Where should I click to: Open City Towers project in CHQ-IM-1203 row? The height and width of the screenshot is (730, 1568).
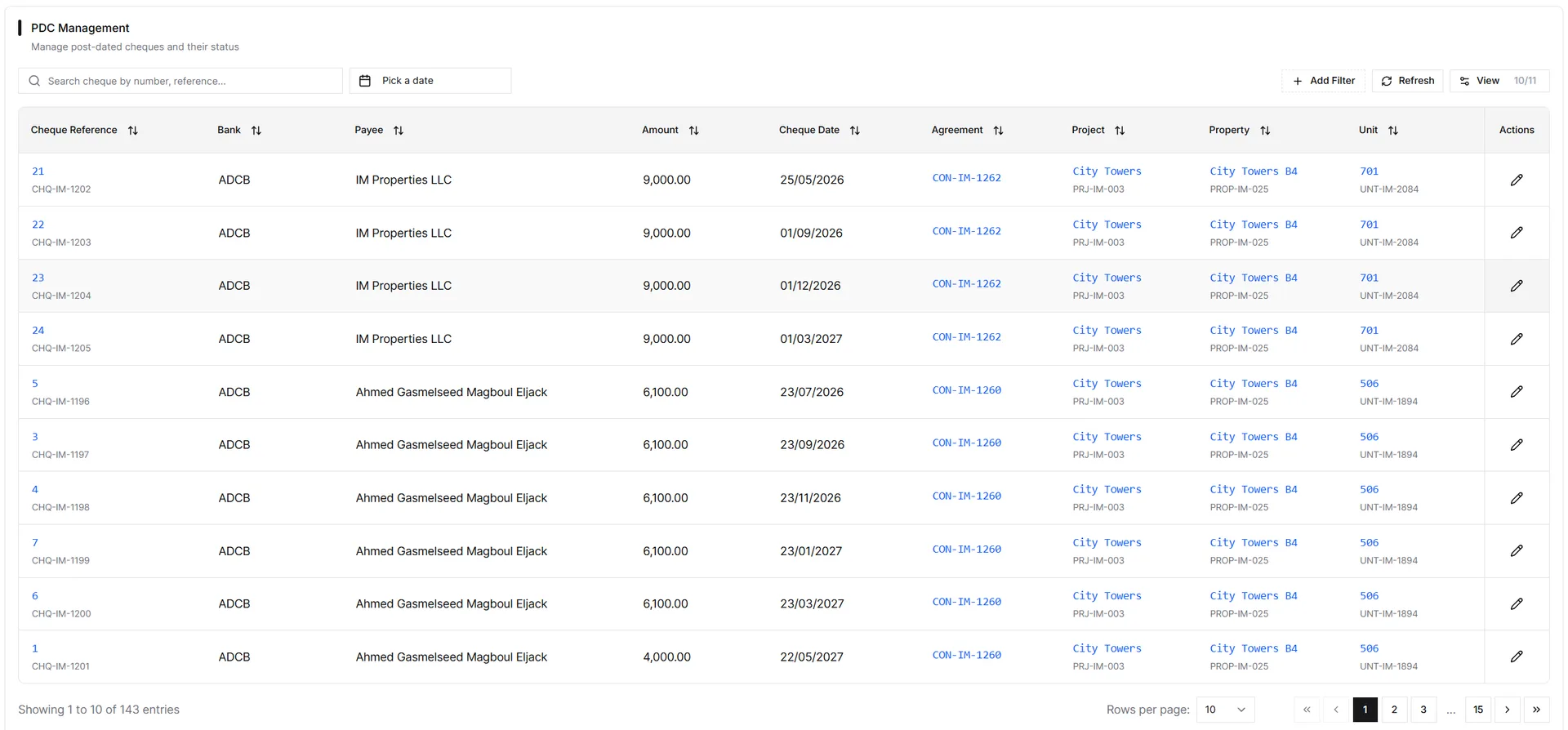(x=1107, y=225)
